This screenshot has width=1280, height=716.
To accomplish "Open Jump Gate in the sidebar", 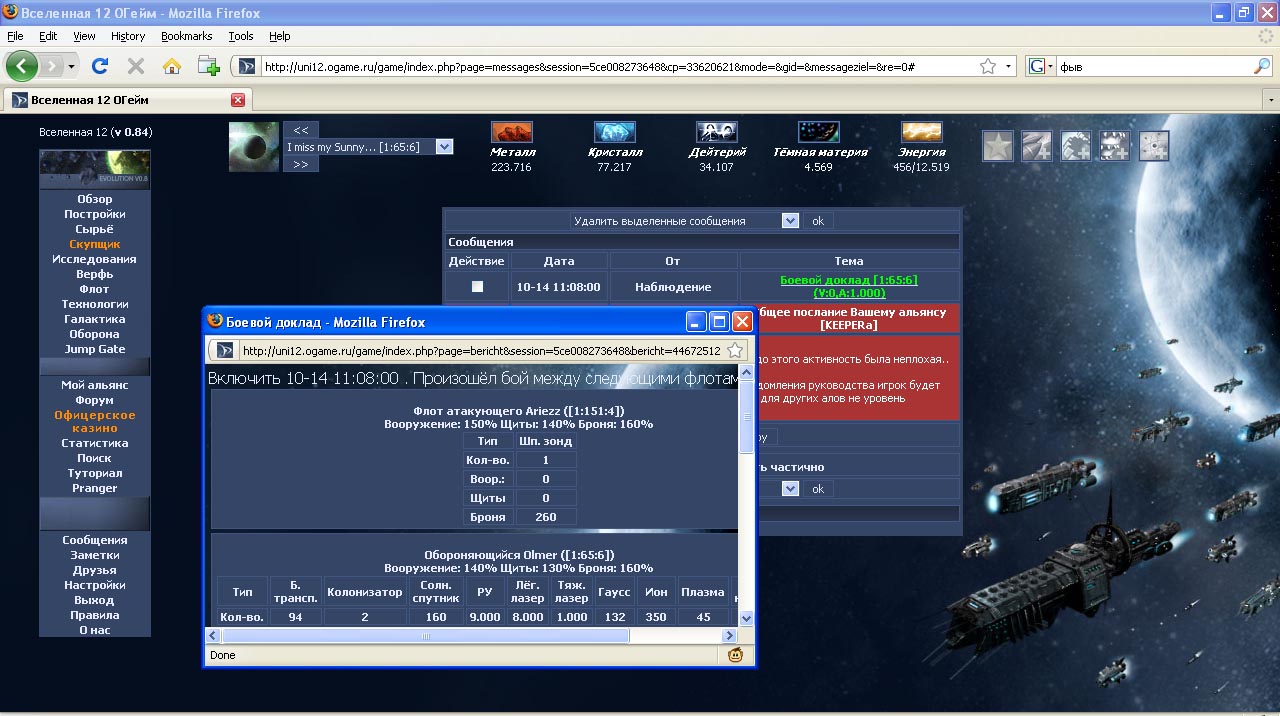I will (95, 349).
